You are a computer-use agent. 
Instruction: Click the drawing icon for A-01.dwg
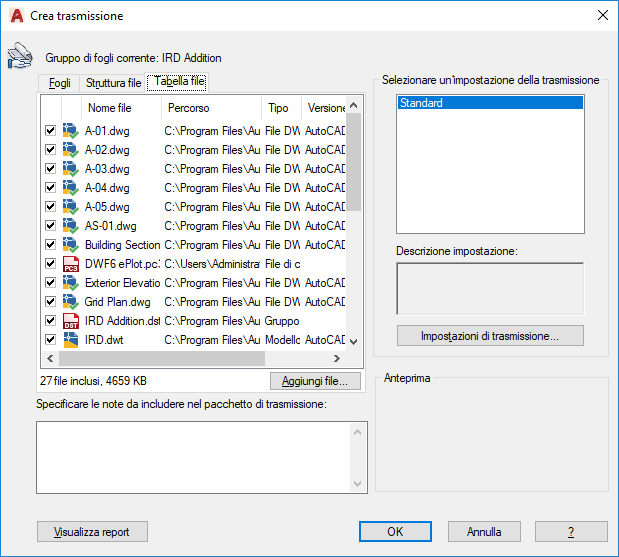click(71, 131)
